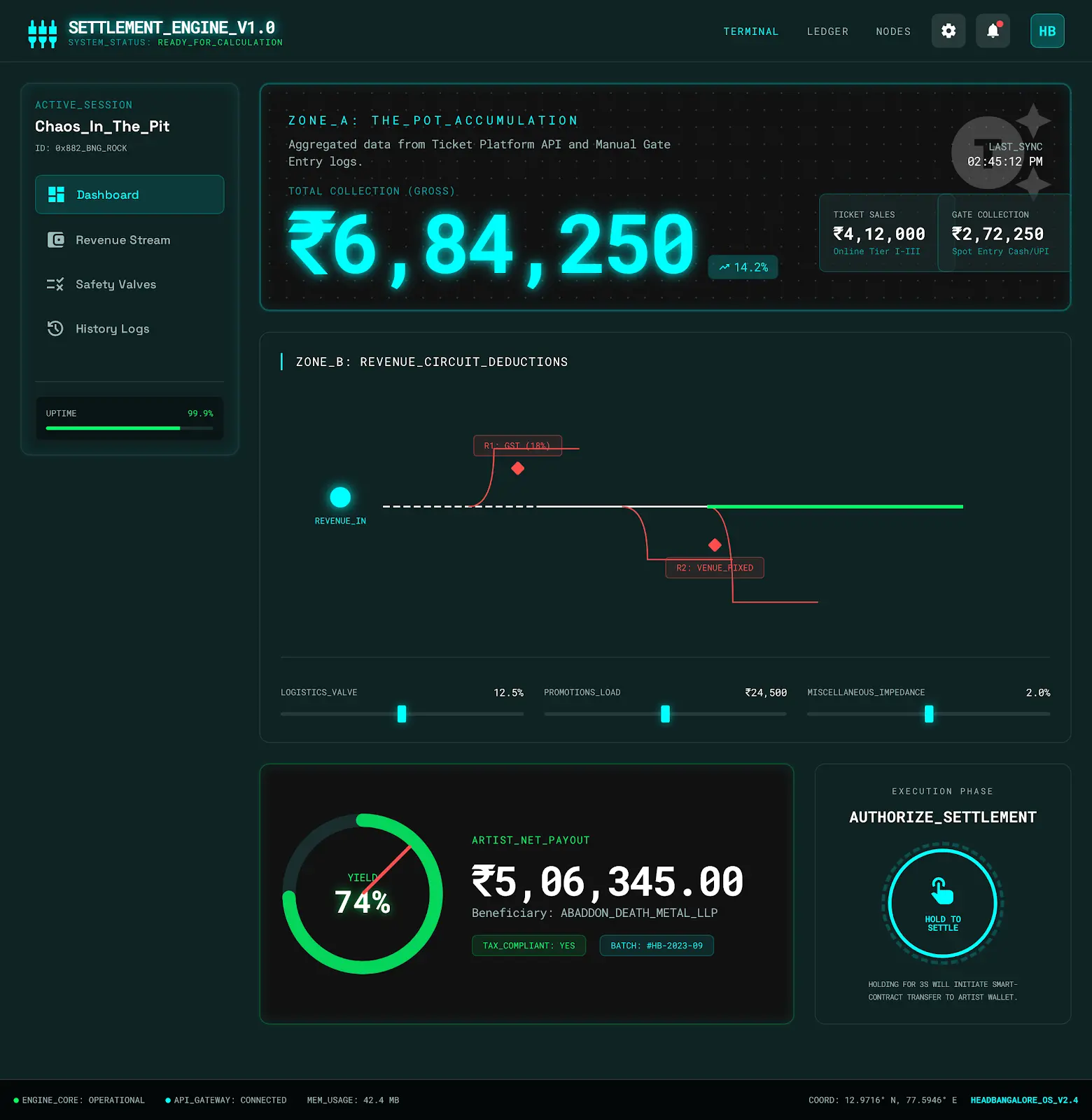Click the R2: VENUE_FIXED label
This screenshot has width=1092, height=1120.
tap(715, 568)
